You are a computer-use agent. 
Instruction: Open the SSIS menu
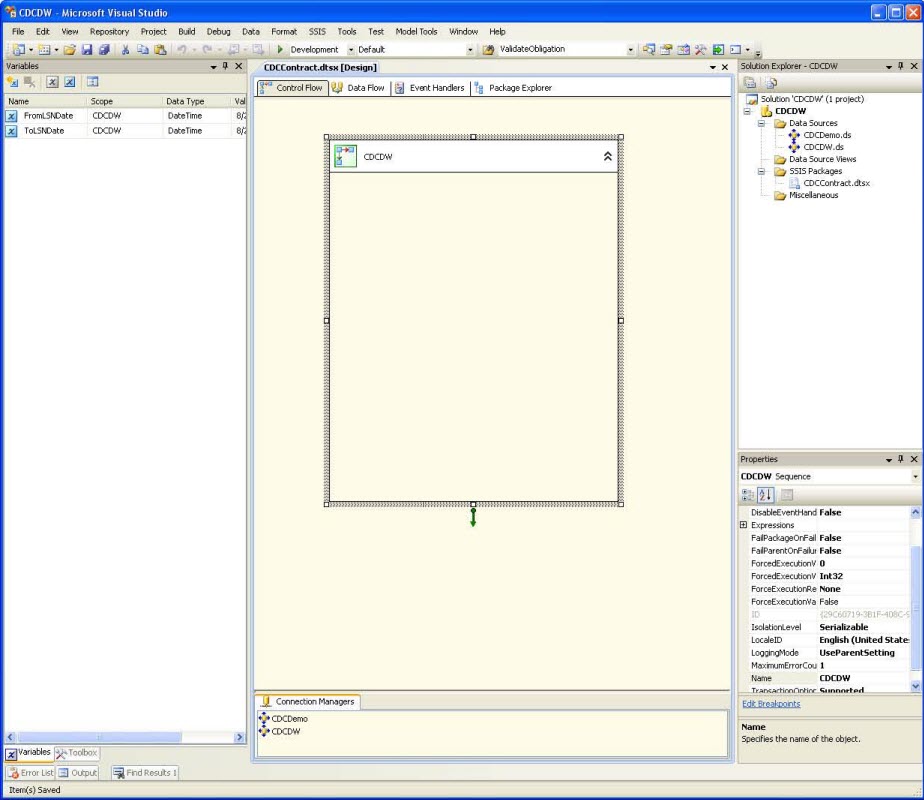(316, 31)
